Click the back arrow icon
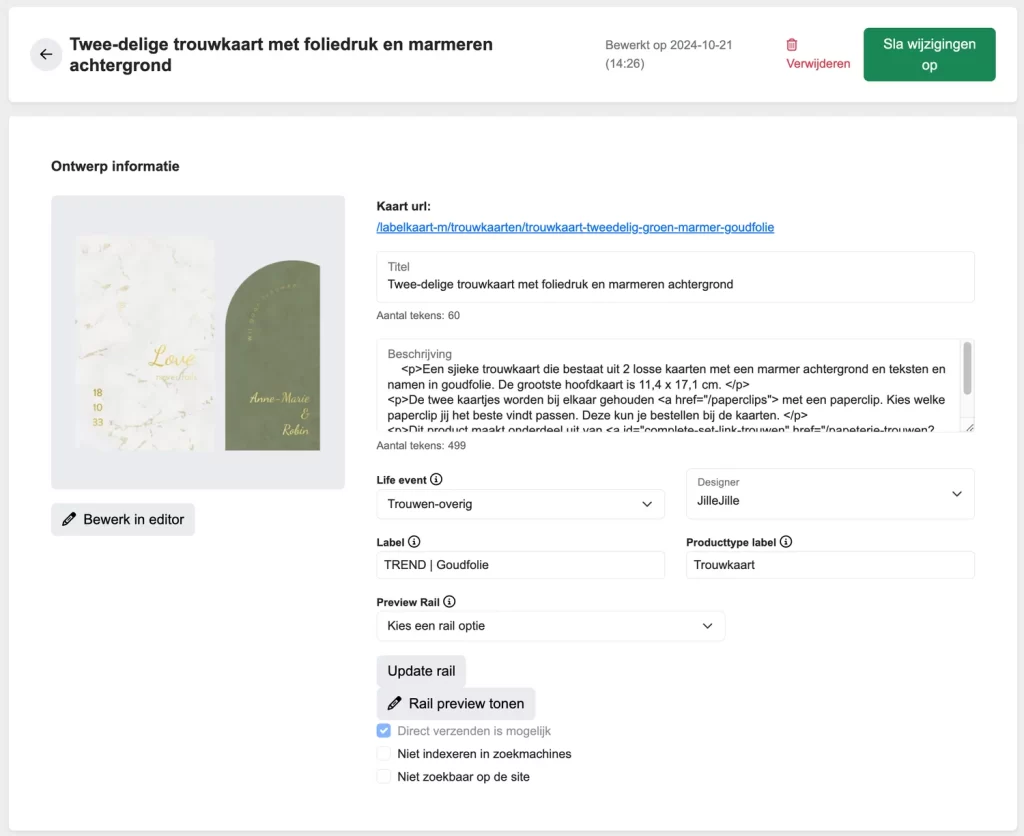Image resolution: width=1024 pixels, height=836 pixels. 46,54
